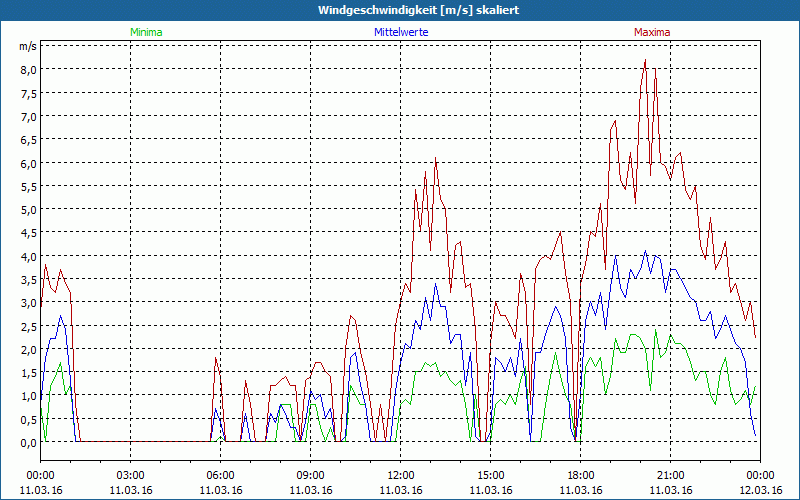The height and width of the screenshot is (500, 800).
Task: Click the 18:00 time axis label
Action: (580, 475)
